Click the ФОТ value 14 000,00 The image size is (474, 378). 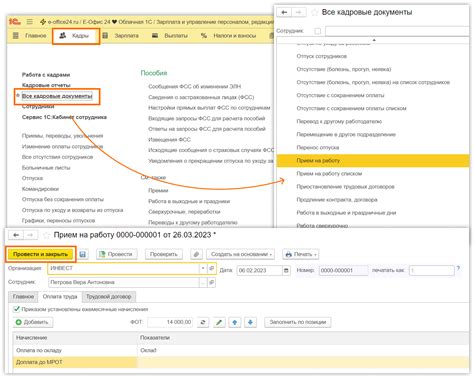171,322
